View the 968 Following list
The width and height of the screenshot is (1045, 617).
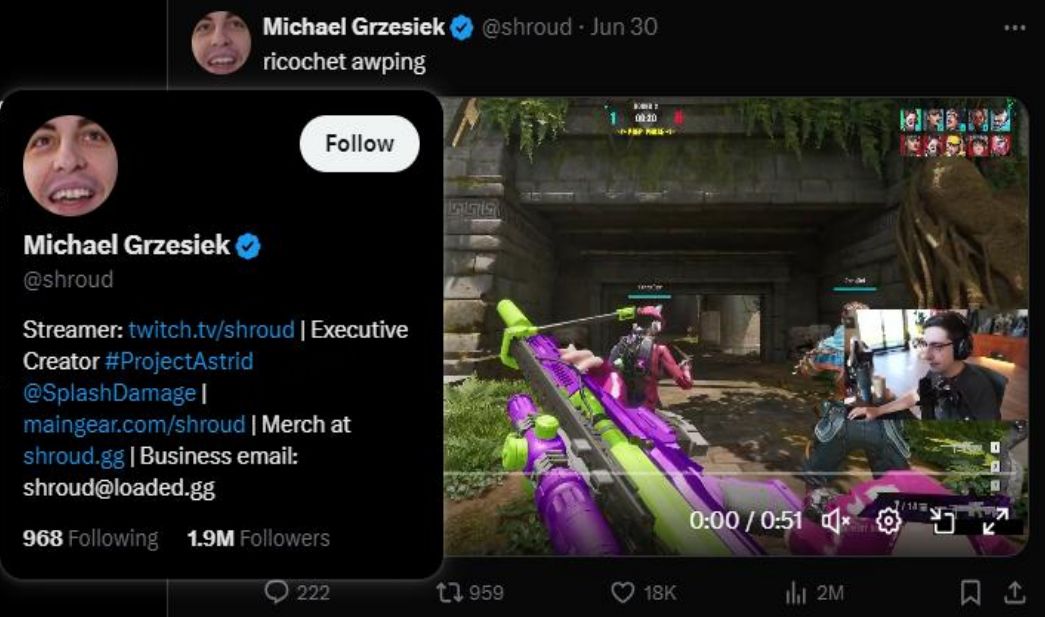coord(90,538)
